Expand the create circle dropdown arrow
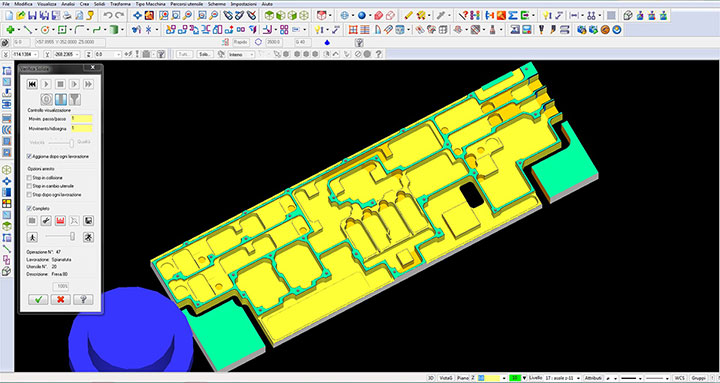 53,30
